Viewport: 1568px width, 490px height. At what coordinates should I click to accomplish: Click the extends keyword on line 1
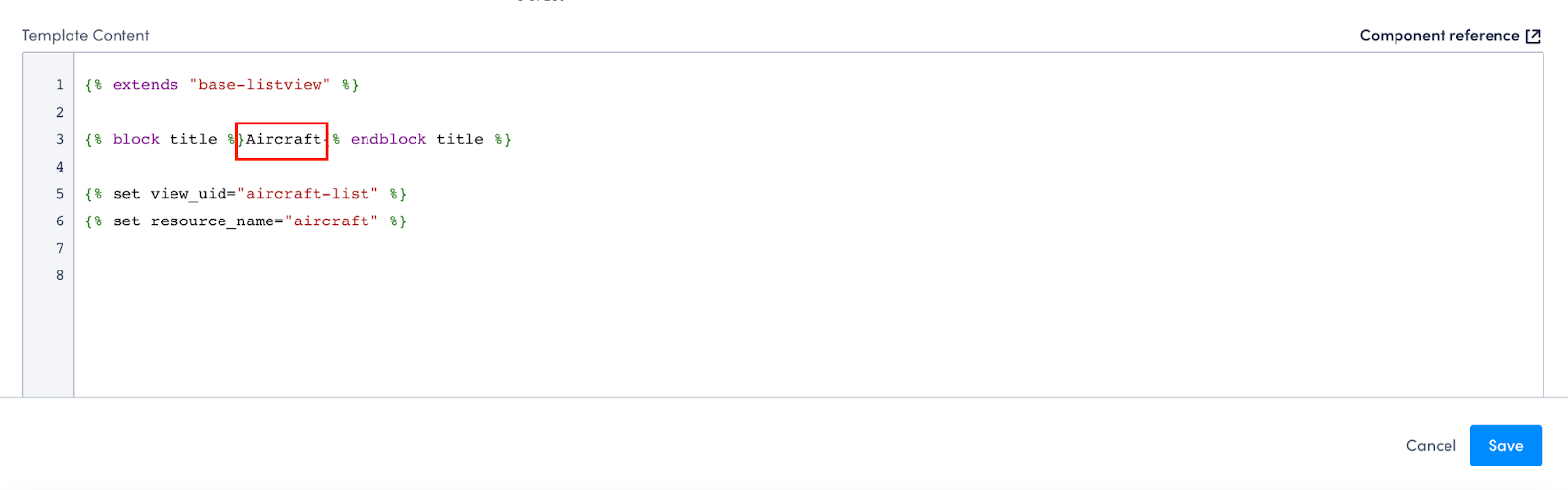pyautogui.click(x=145, y=85)
